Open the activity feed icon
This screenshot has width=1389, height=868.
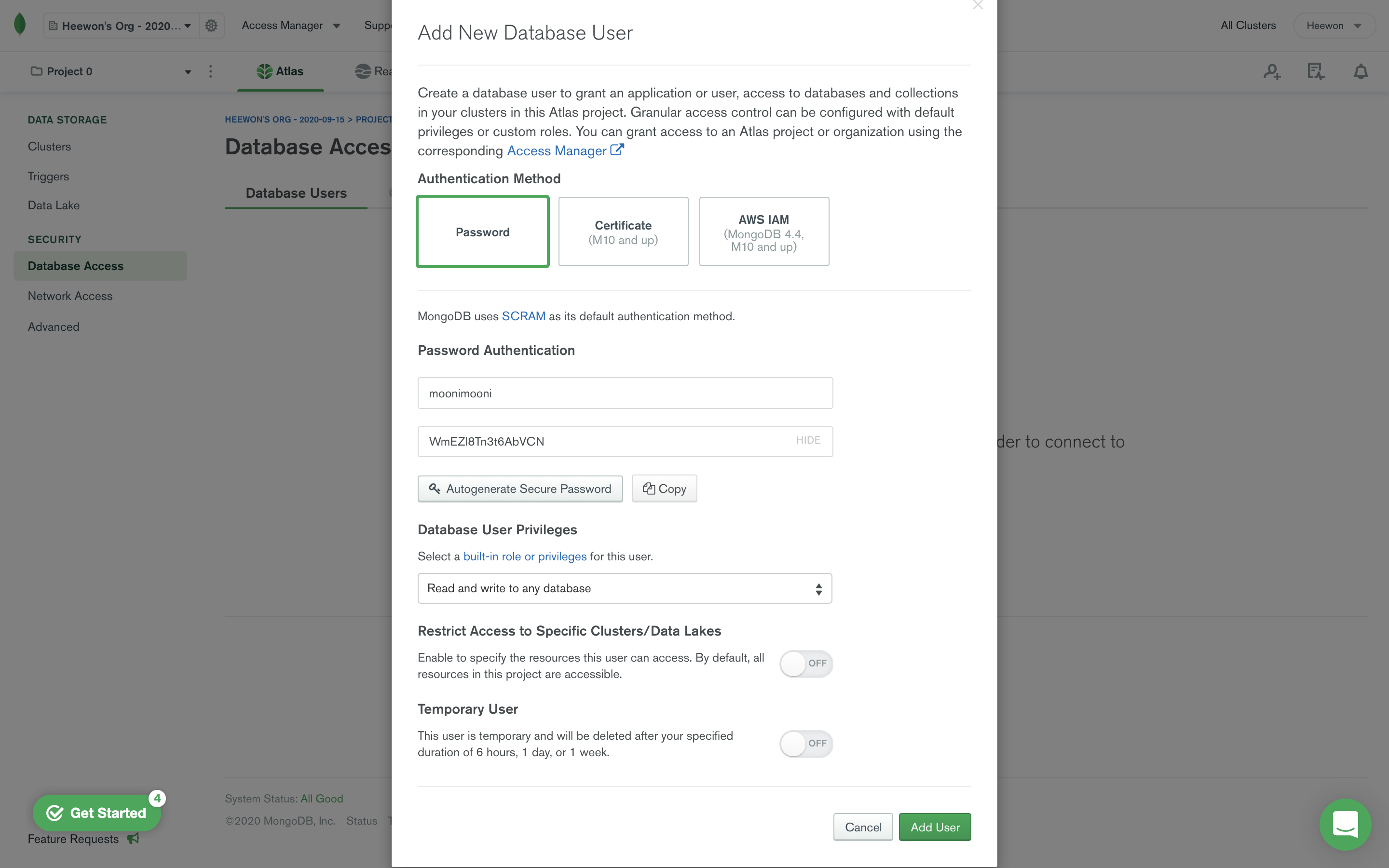pyautogui.click(x=1316, y=72)
